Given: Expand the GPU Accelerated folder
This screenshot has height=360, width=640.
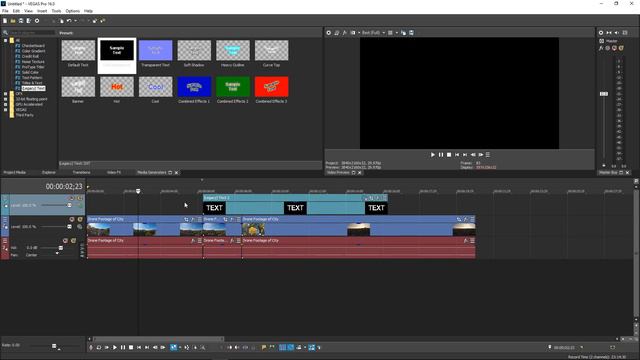Looking at the screenshot, I should pos(6,104).
